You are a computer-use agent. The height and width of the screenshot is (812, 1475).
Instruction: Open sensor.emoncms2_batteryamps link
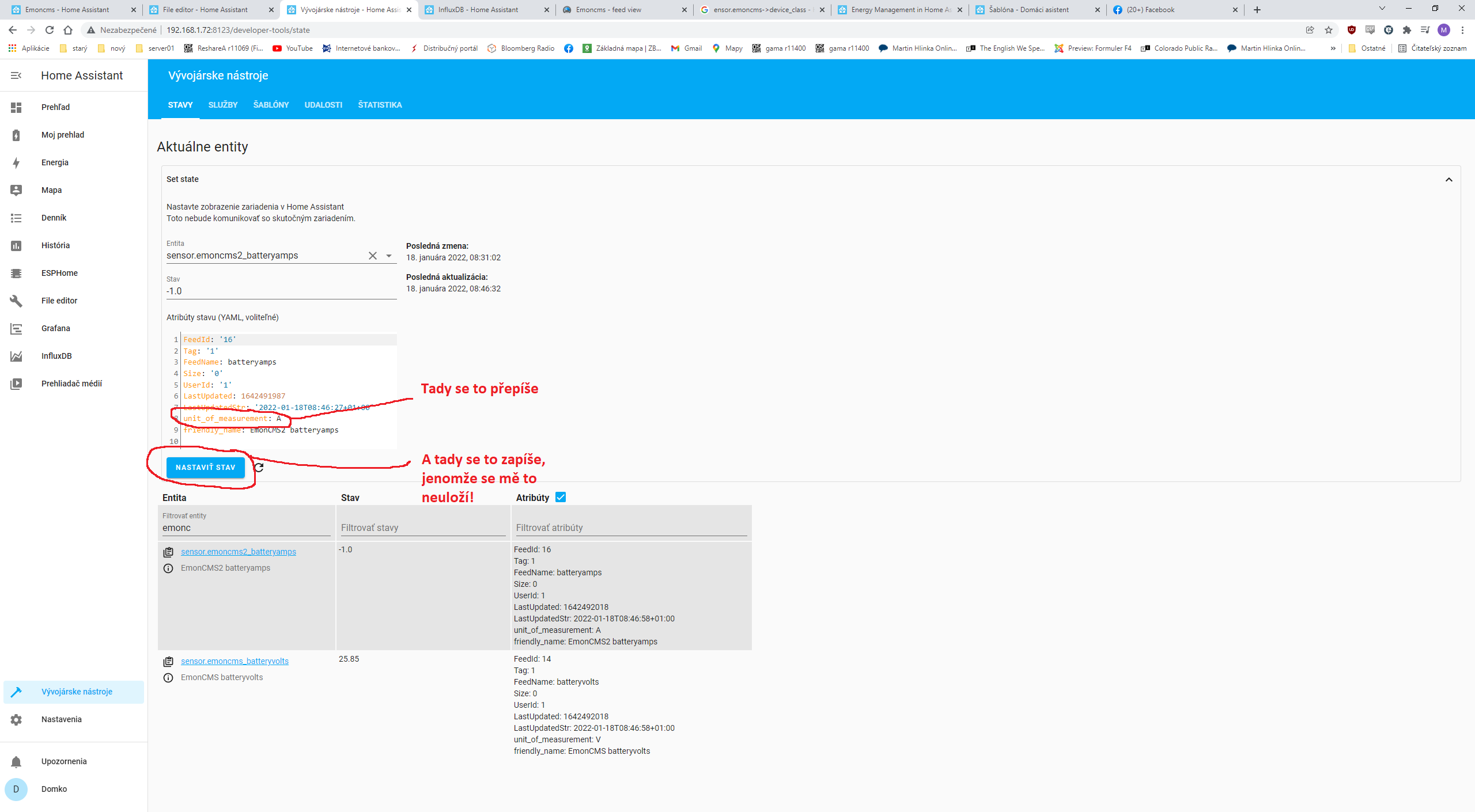(x=239, y=552)
